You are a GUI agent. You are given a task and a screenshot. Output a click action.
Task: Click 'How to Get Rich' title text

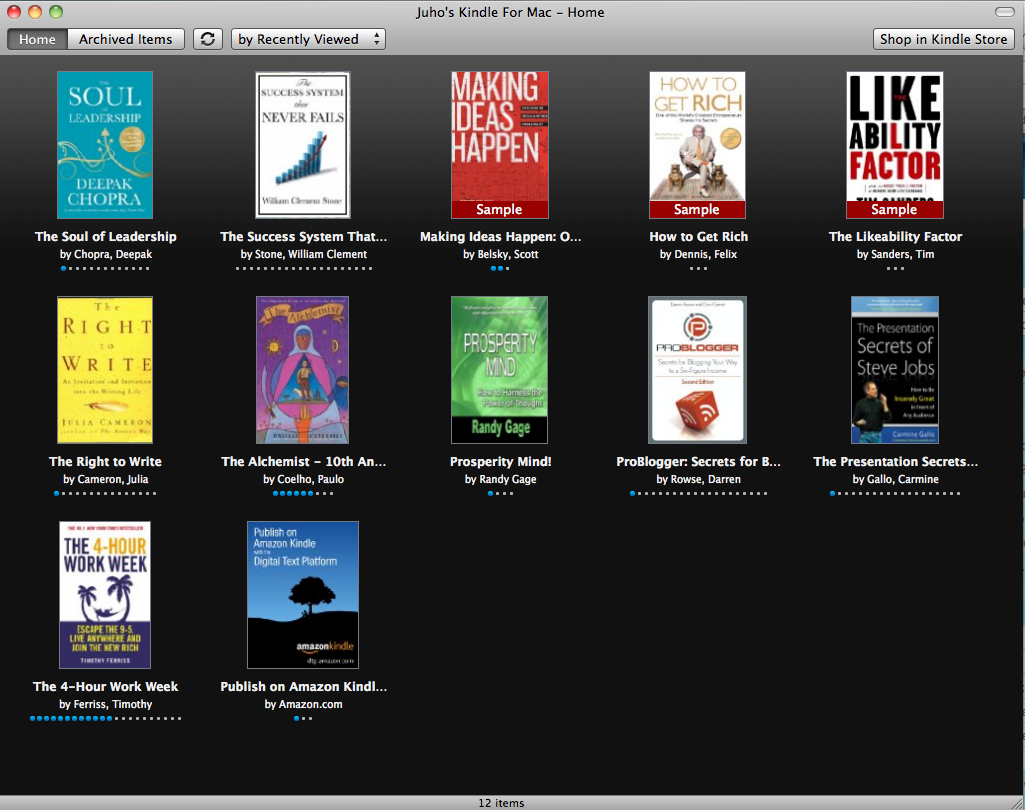pos(698,237)
